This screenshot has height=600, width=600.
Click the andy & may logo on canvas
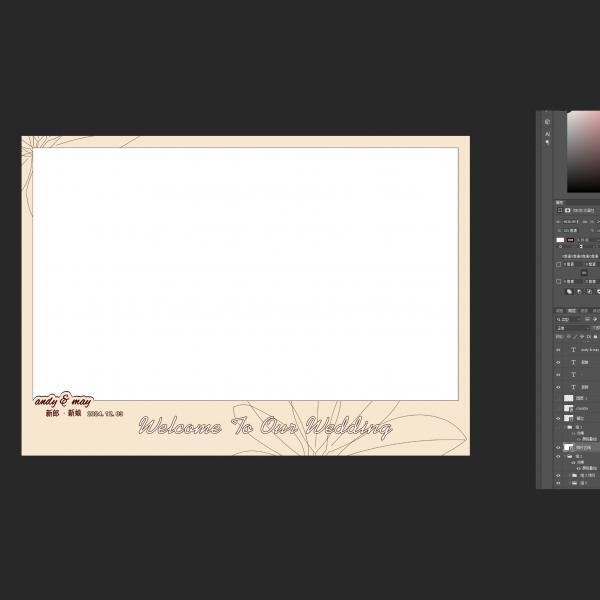(63, 401)
